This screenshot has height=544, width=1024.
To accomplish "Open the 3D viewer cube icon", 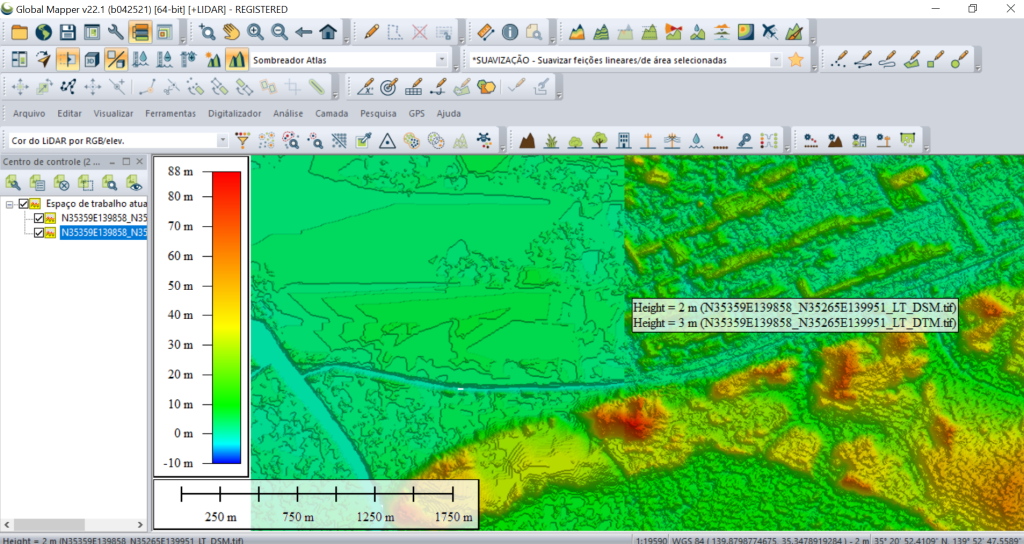I will pyautogui.click(x=92, y=59).
